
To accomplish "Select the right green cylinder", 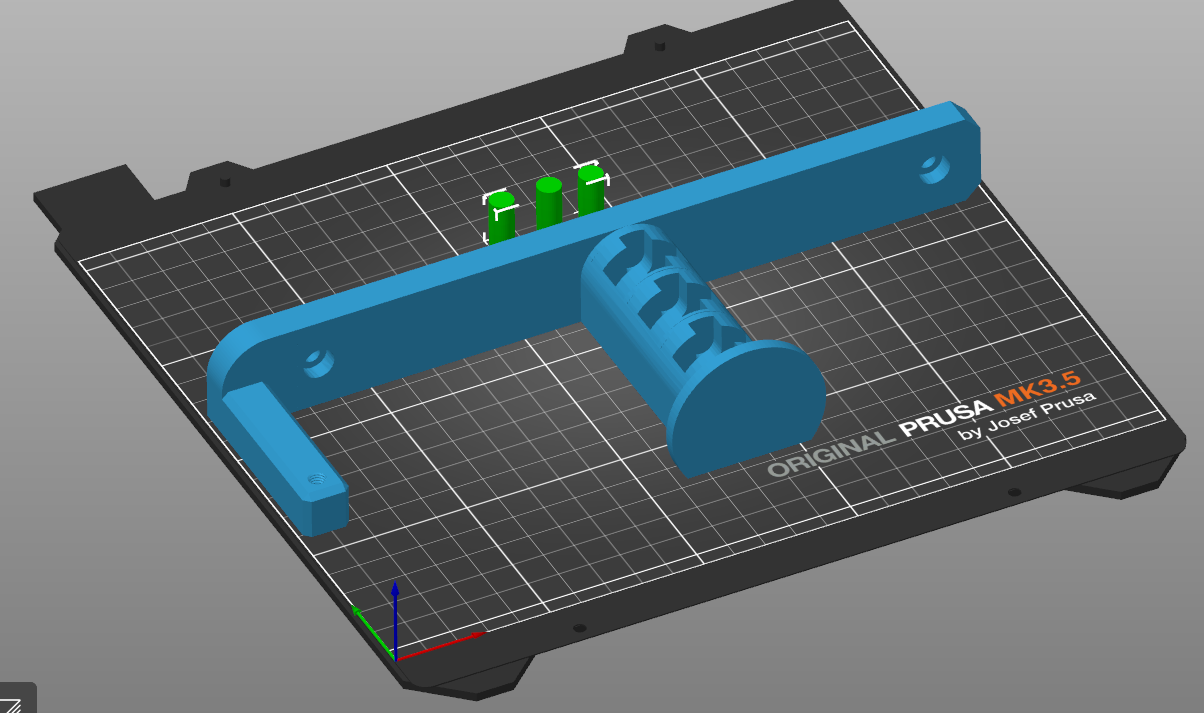I will (x=591, y=191).
